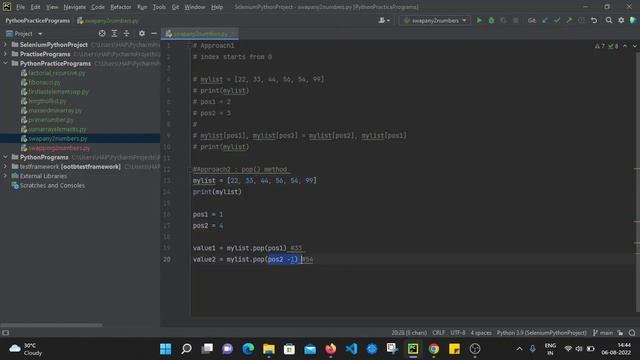Collapse the PythonPrograms folder
Viewport: 640px width, 360px height.
click(5, 157)
